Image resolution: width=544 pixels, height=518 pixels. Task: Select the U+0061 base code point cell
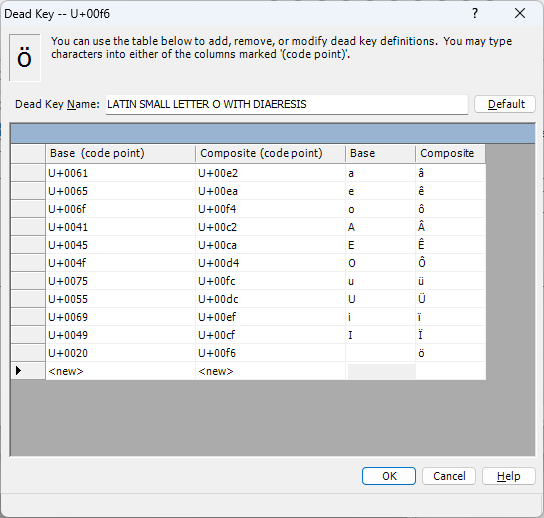(120, 173)
